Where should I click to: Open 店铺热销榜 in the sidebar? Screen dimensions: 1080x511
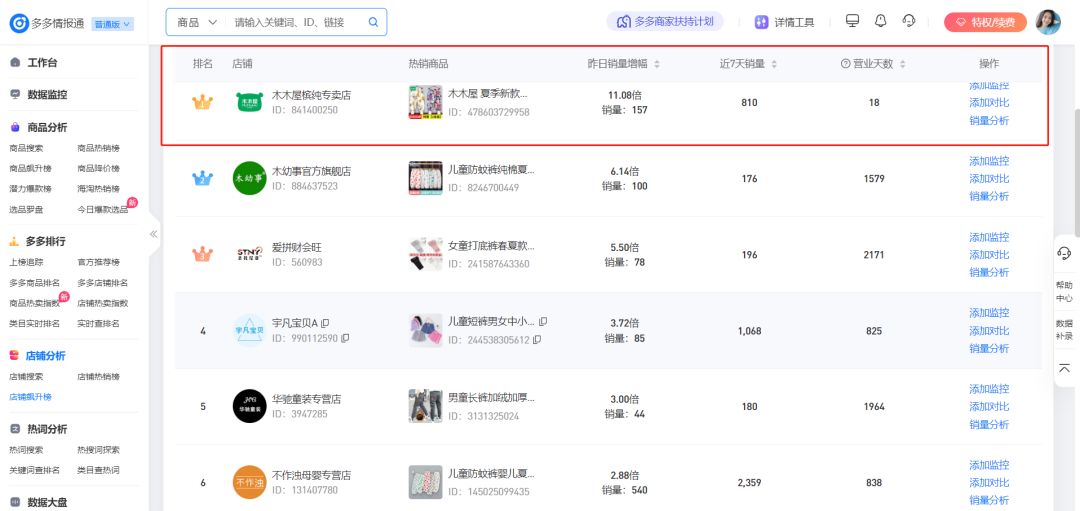coord(98,377)
